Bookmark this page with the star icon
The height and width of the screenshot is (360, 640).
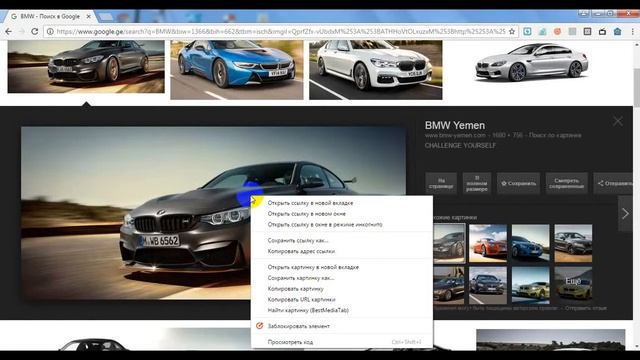click(511, 31)
